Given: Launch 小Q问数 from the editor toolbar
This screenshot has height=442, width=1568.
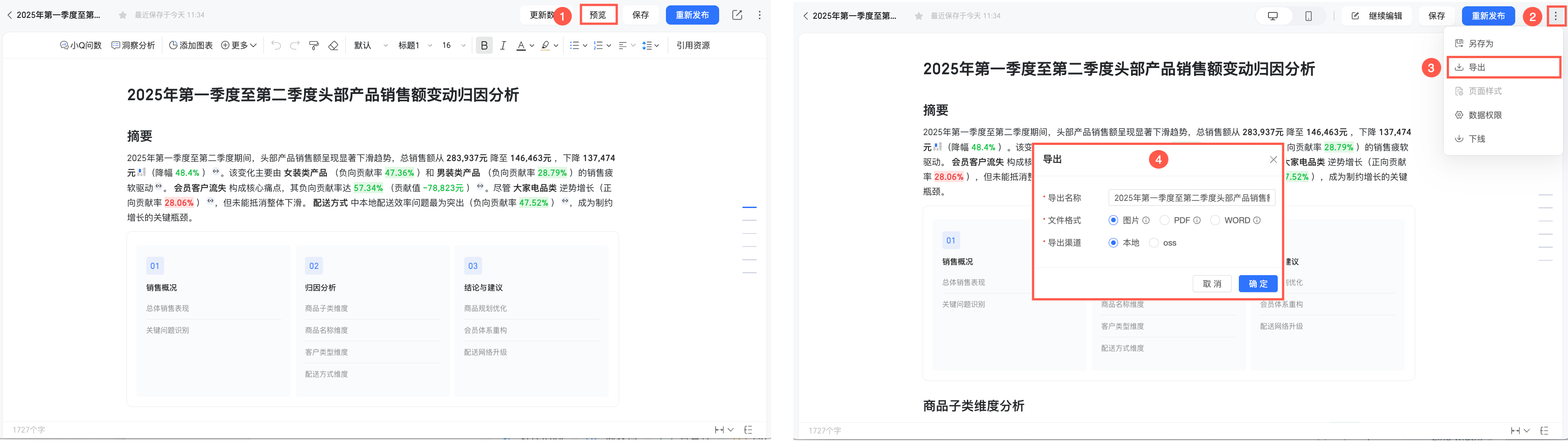Looking at the screenshot, I should coord(81,46).
